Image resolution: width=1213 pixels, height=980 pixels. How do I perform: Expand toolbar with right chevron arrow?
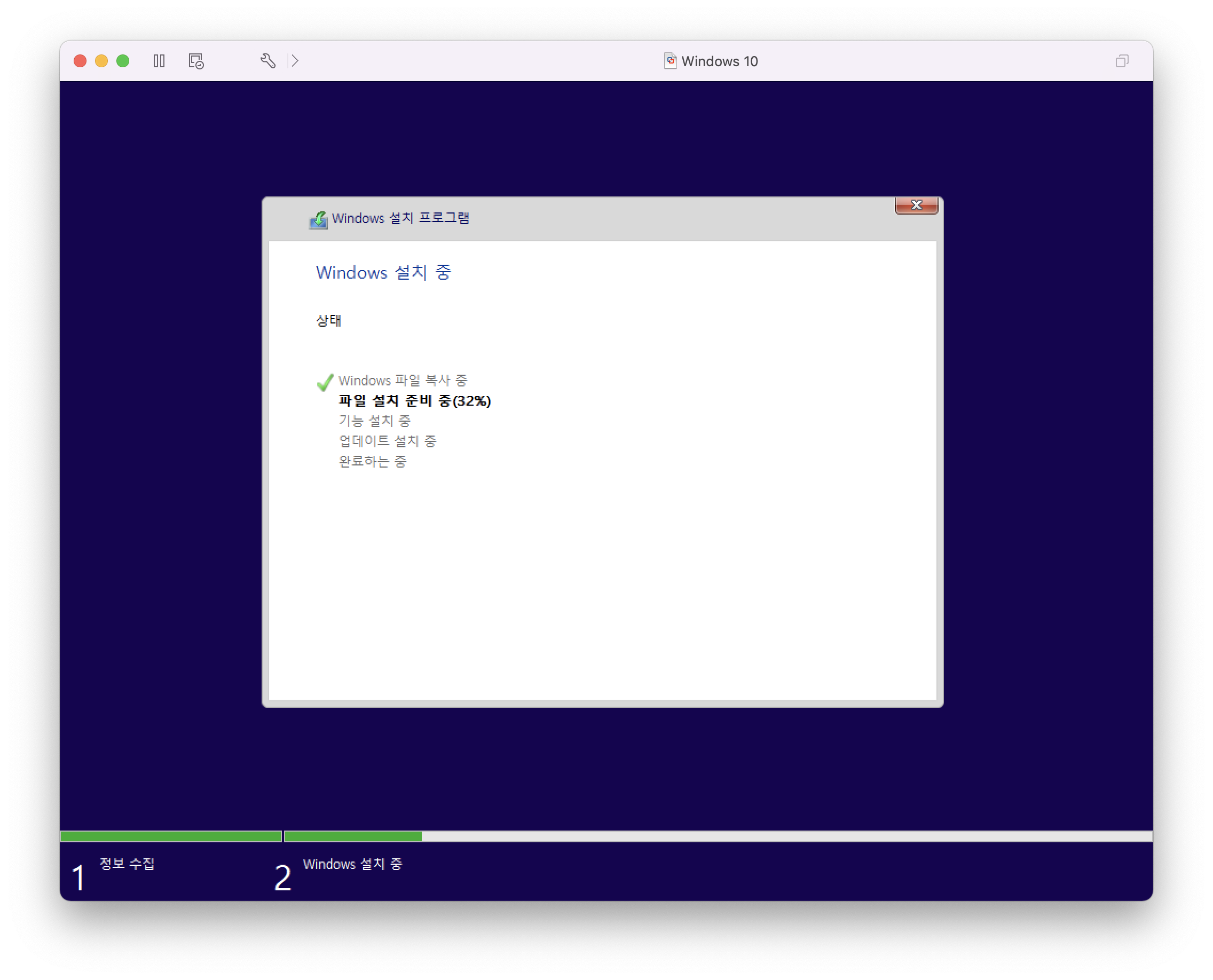(295, 61)
